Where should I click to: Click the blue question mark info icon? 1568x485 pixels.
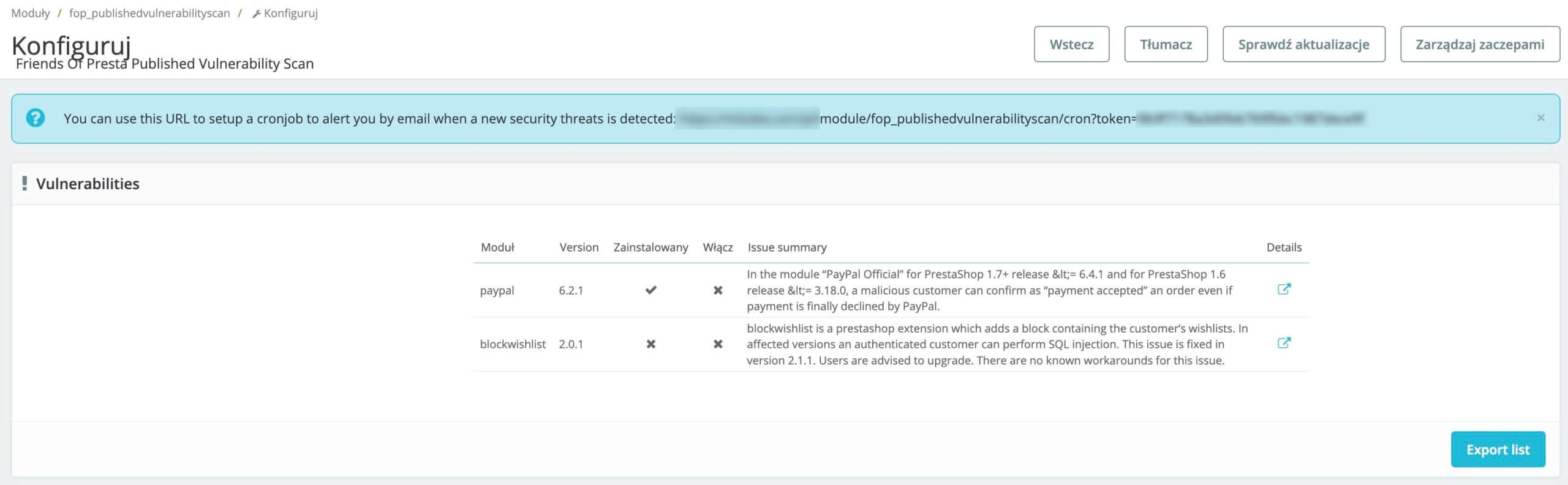36,118
